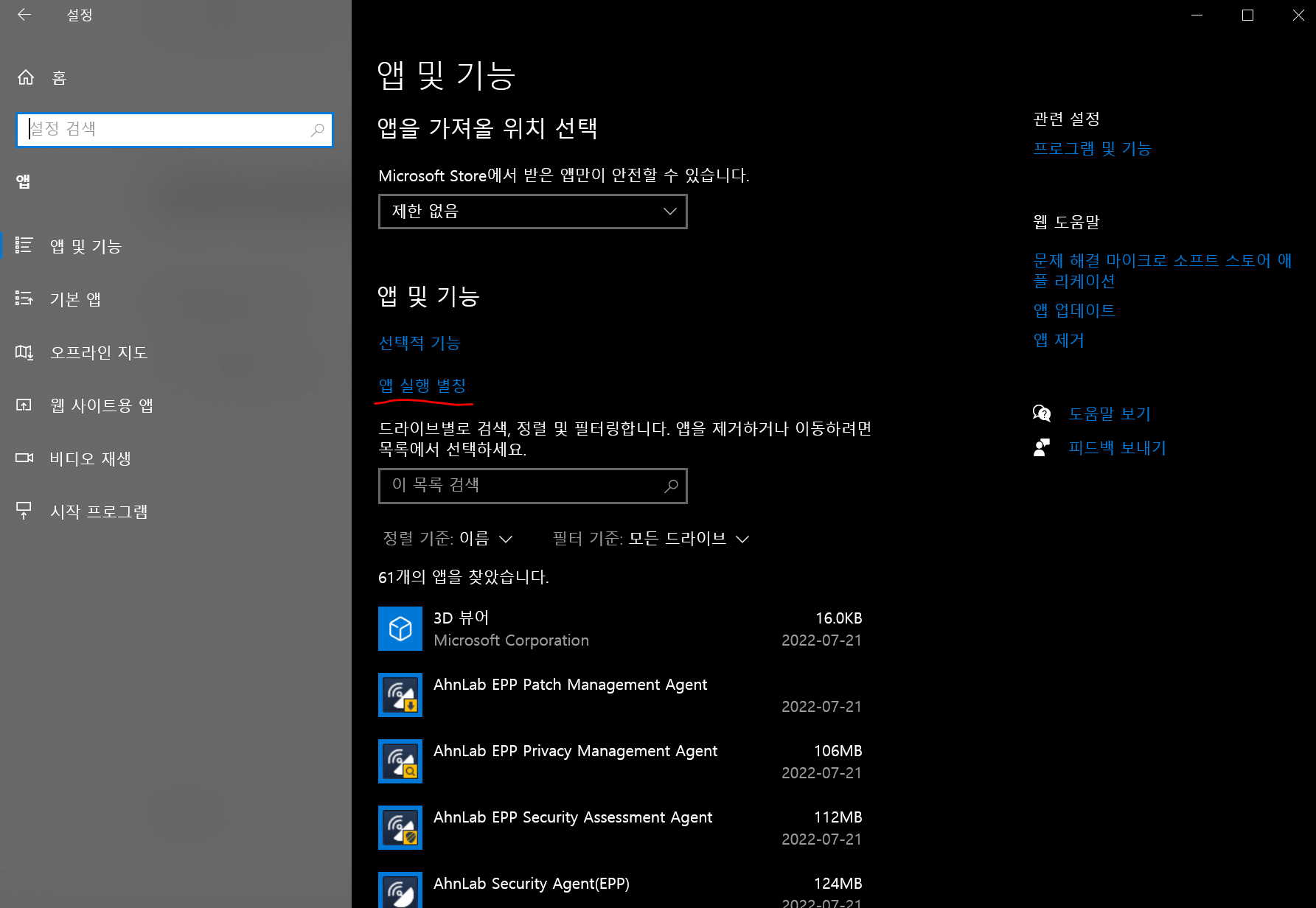The image size is (1316, 908).
Task: Go to 웹 사이트용 앱 section
Action: pos(102,405)
